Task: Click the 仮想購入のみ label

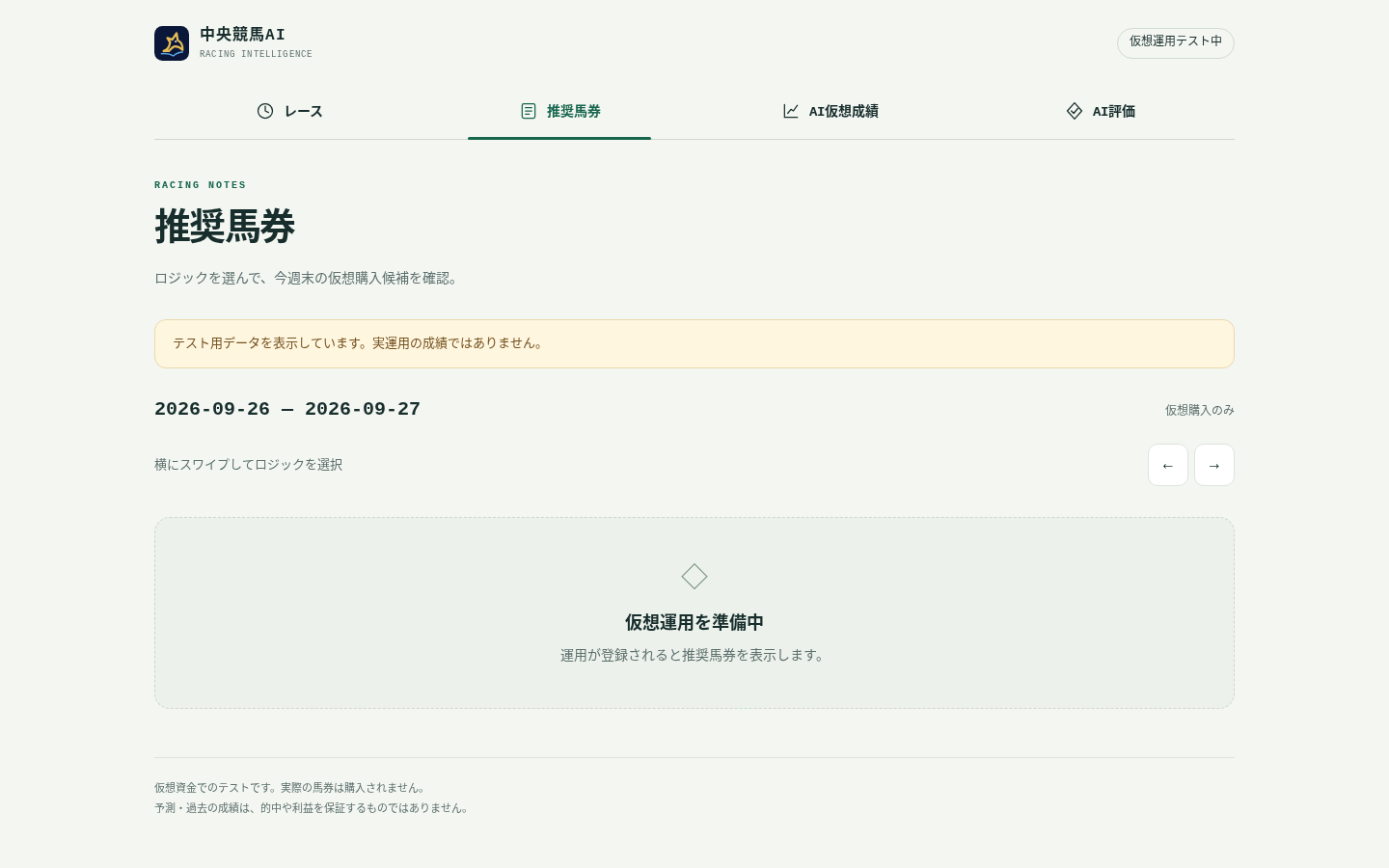Action: coord(1200,410)
